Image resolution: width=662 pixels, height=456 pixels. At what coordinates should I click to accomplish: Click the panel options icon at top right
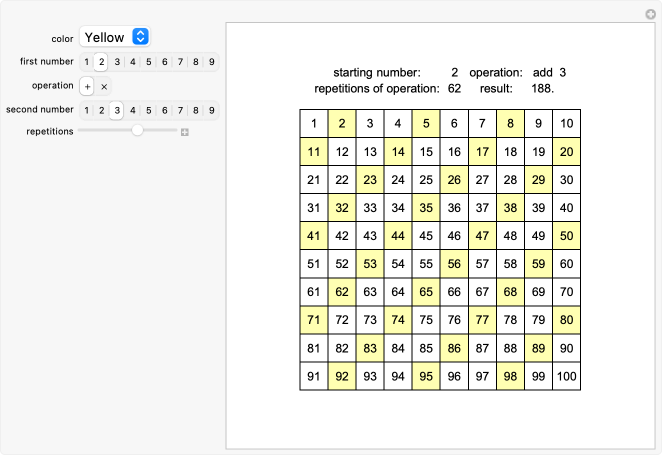click(x=651, y=14)
